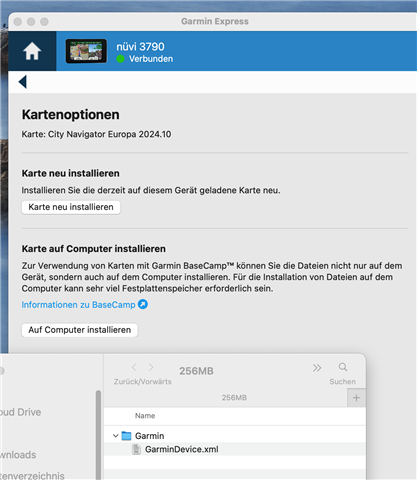Image resolution: width=417 pixels, height=480 pixels.
Task: Add new Finder tab with plus
Action: tap(356, 398)
